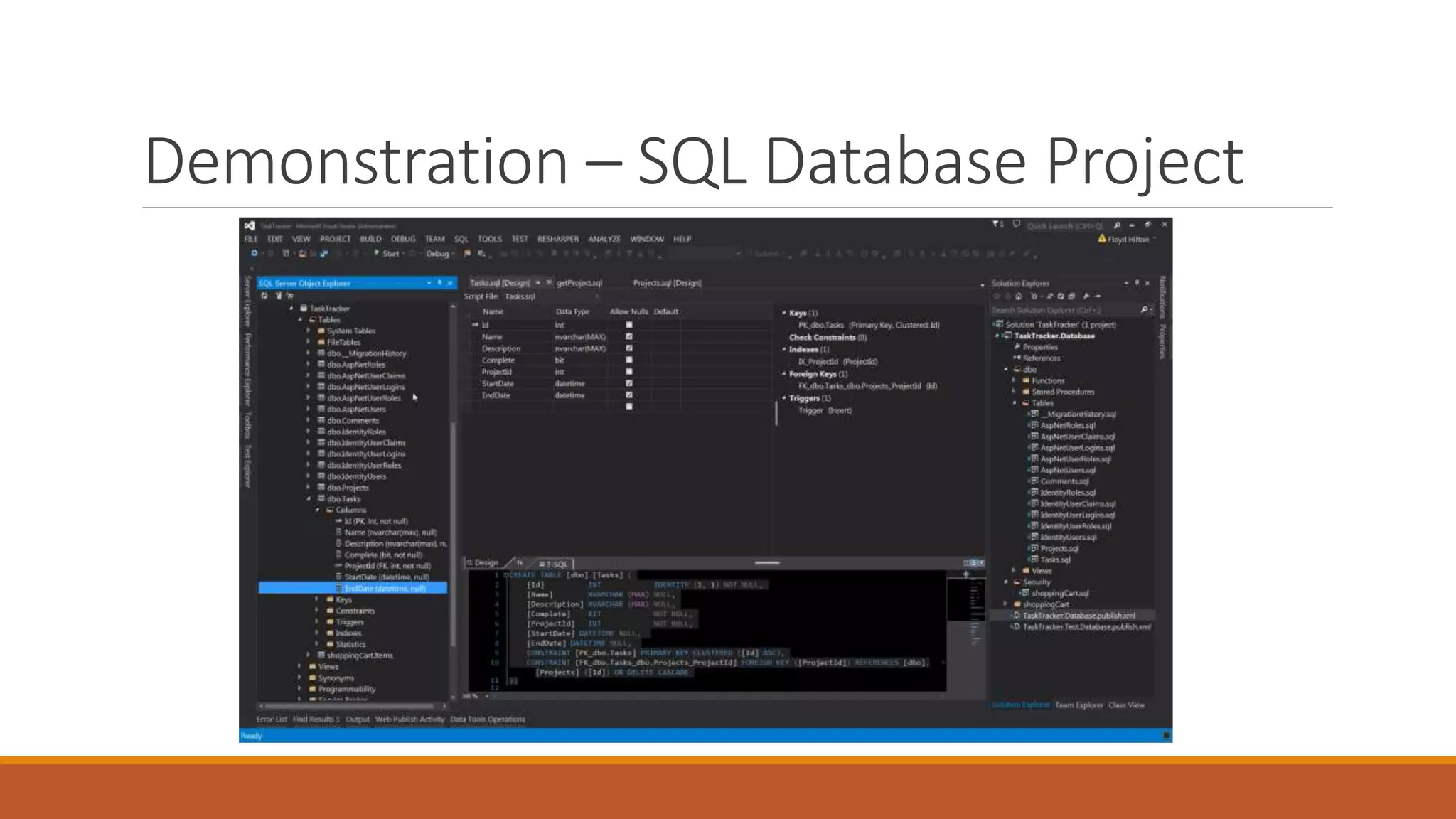
Task: Click the pane splitter handle above T-SQL editor
Action: pos(766,563)
